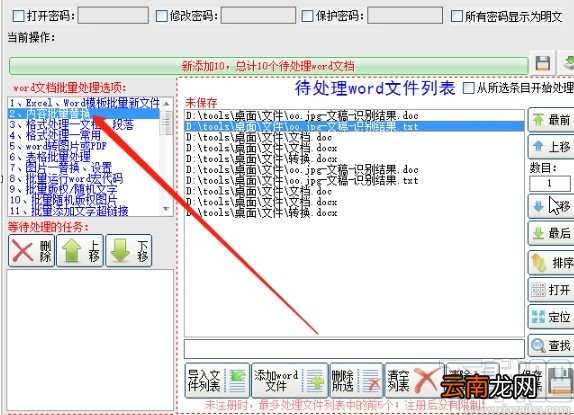Screen dimensions: 574x415
Task: Select option 11、批量添加文字超链接
Action: (84, 211)
